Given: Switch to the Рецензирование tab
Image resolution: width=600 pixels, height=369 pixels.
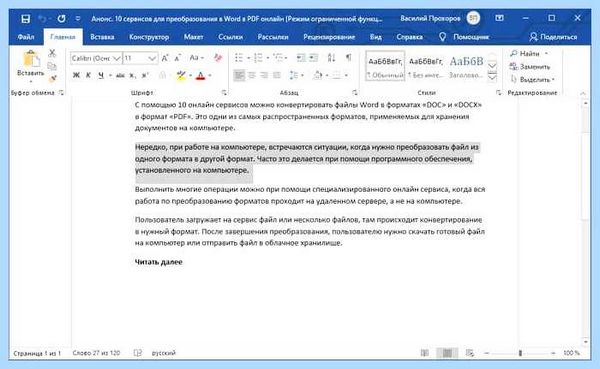Looking at the screenshot, I should (329, 37).
